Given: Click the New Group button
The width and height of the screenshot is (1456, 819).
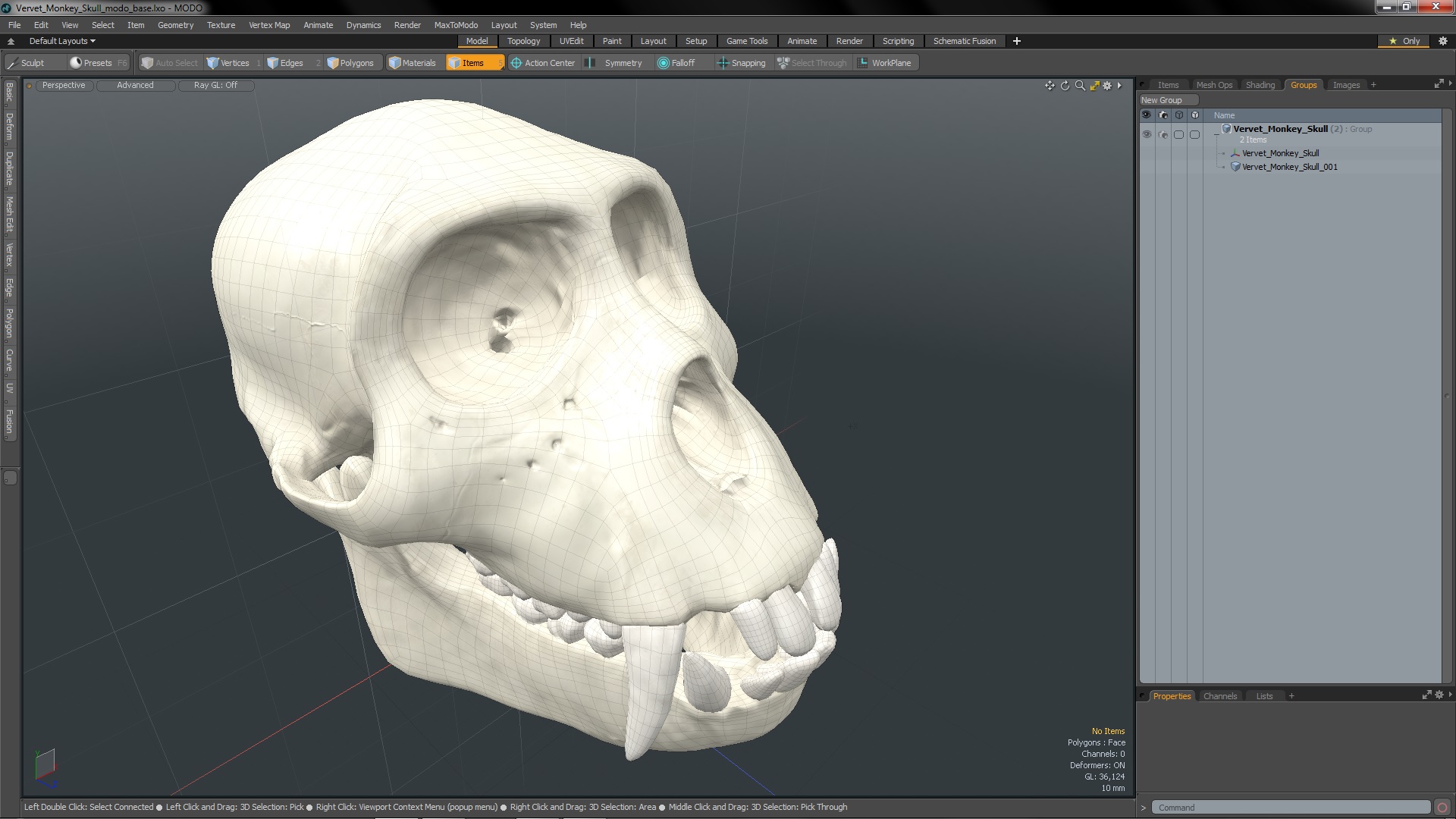Looking at the screenshot, I should [x=1168, y=100].
